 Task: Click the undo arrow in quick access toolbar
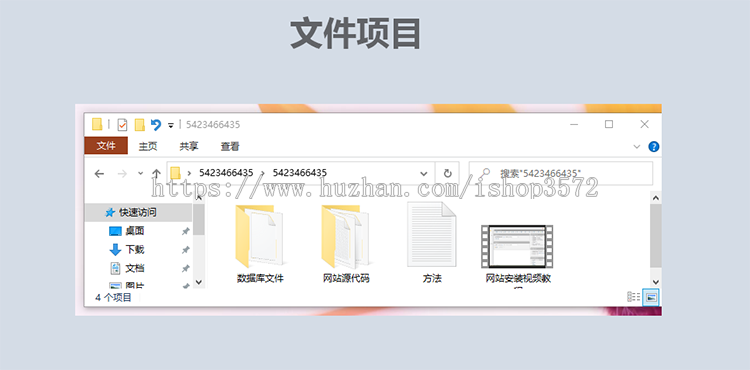click(x=155, y=125)
